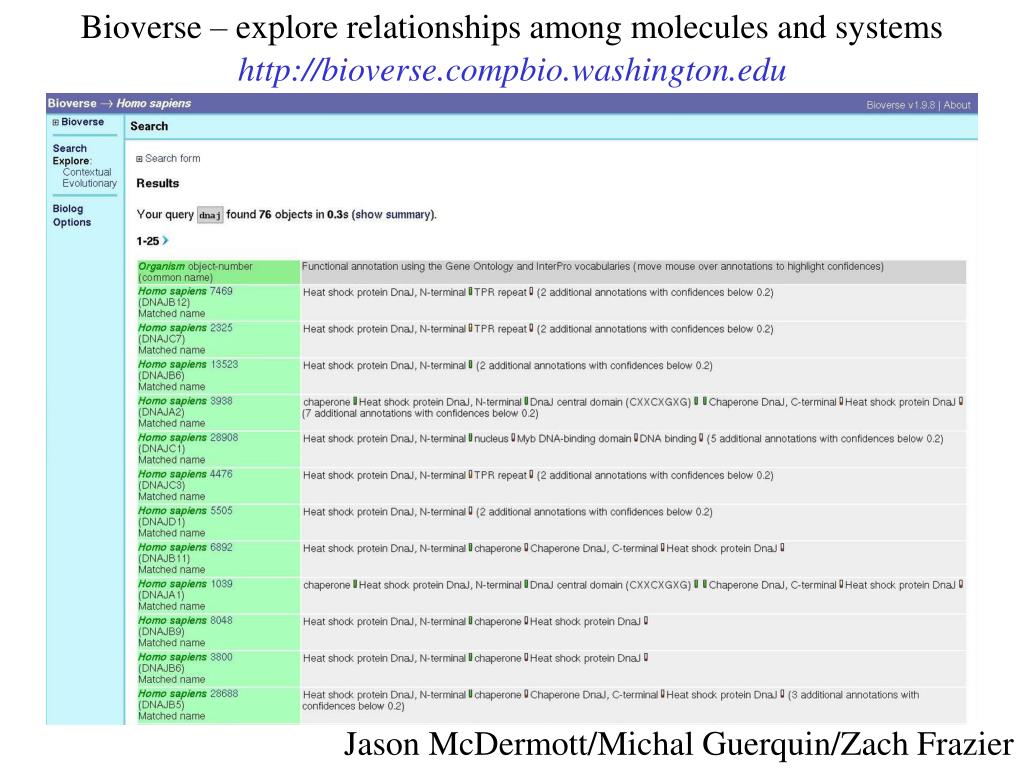The height and width of the screenshot is (768, 1024).
Task: Click the Bioverse v1.9.8 version text
Action: click(x=901, y=105)
